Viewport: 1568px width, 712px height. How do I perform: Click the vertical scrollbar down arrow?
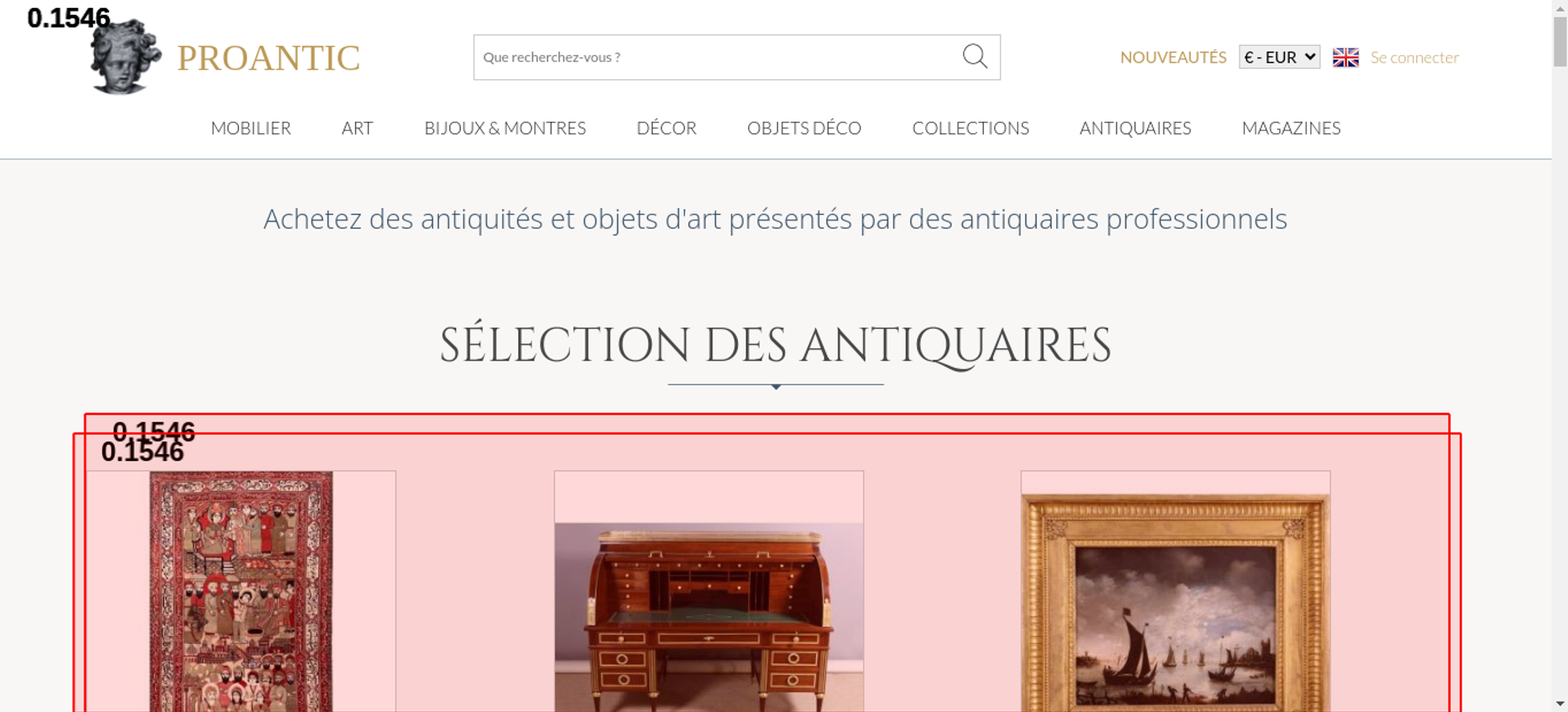(1560, 703)
